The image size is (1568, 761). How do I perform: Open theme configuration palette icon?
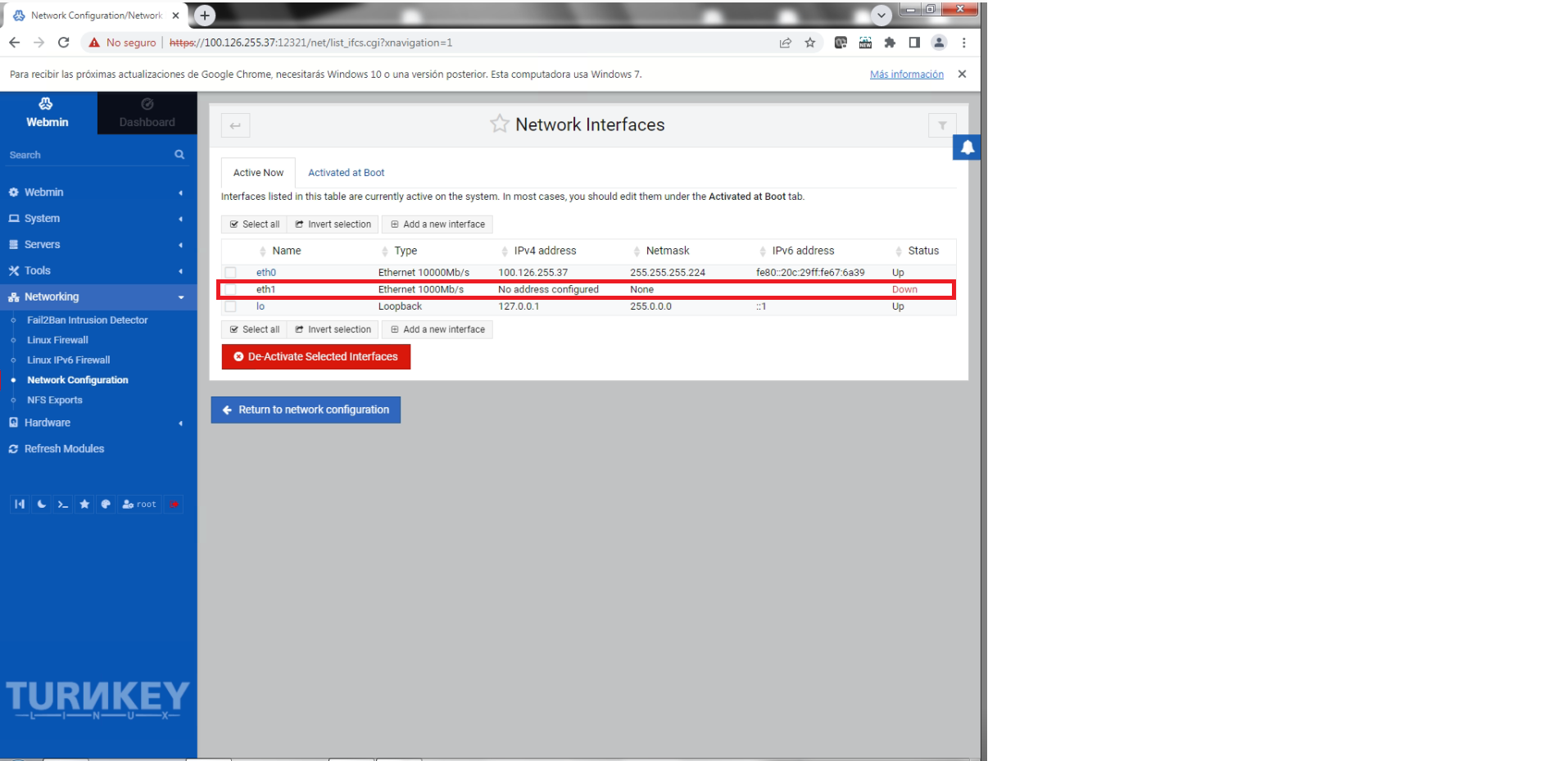106,505
